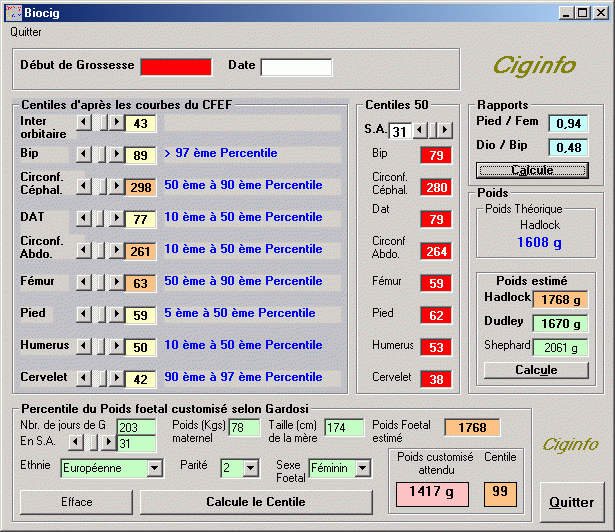The width and height of the screenshot is (615, 532).
Task: Click the Nbr. de jours de G field
Action: click(x=136, y=427)
